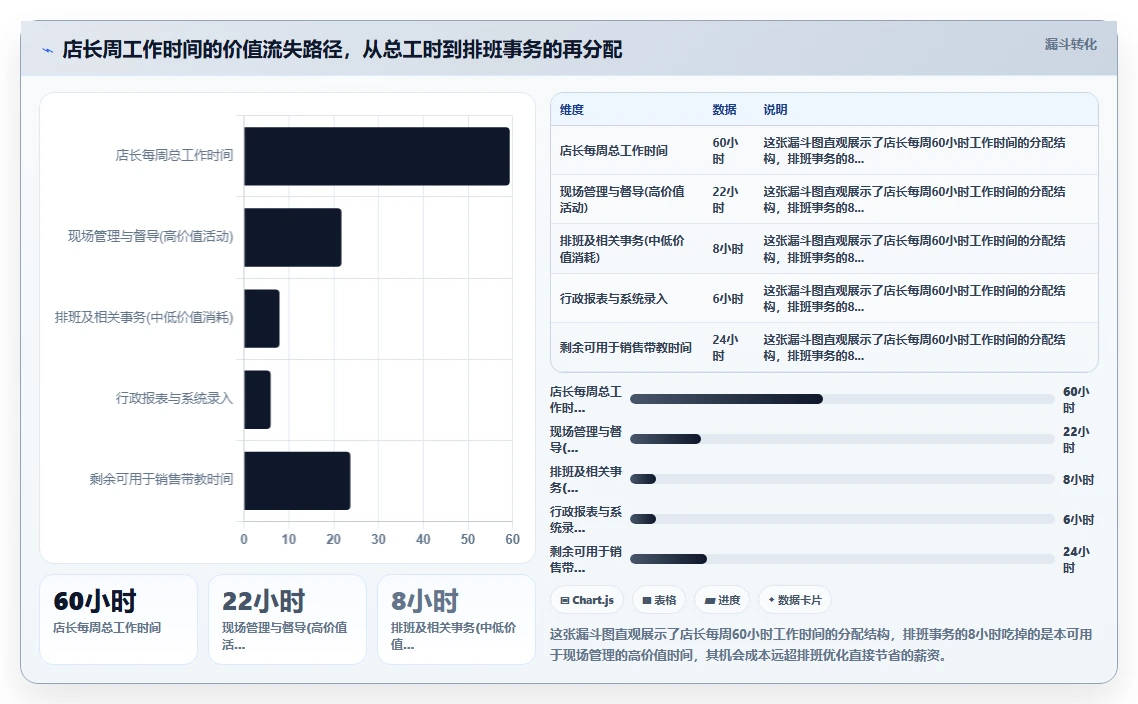The width and height of the screenshot is (1138, 704).
Task: Select the 进度 chip
Action: (x=722, y=600)
